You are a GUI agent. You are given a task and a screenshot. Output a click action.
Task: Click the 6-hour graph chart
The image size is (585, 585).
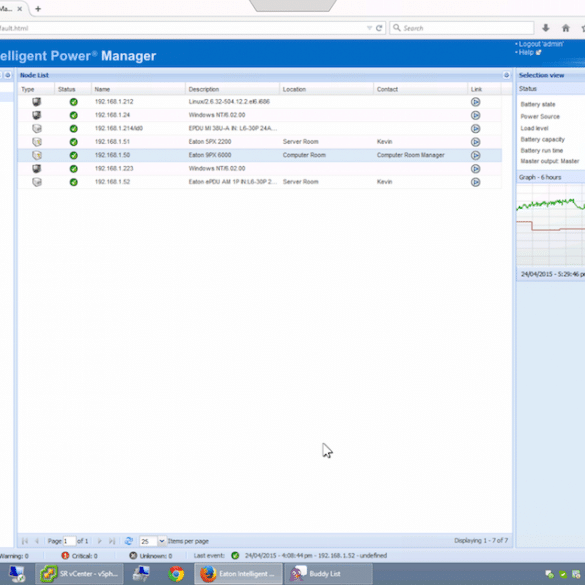551,225
